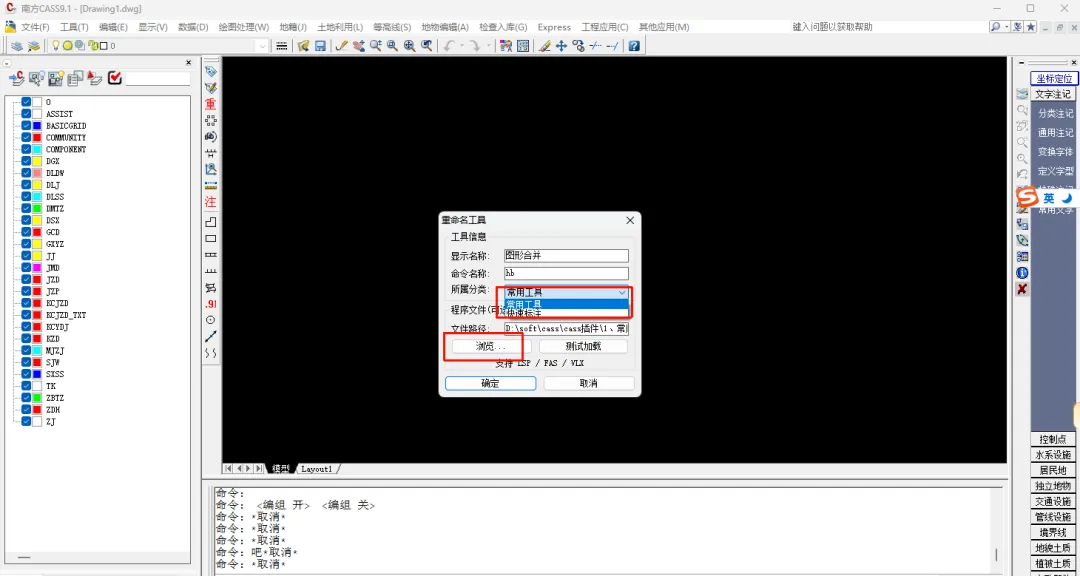Select the circle-with-dot point tool
1080x576 pixels.
pos(211,320)
